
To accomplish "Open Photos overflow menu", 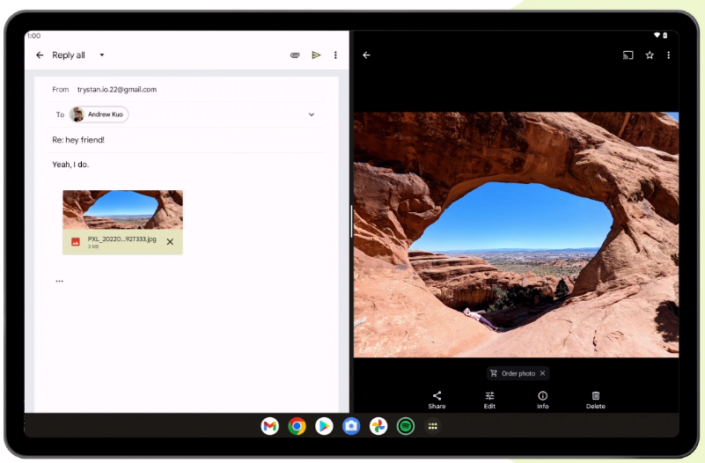I will (x=668, y=55).
